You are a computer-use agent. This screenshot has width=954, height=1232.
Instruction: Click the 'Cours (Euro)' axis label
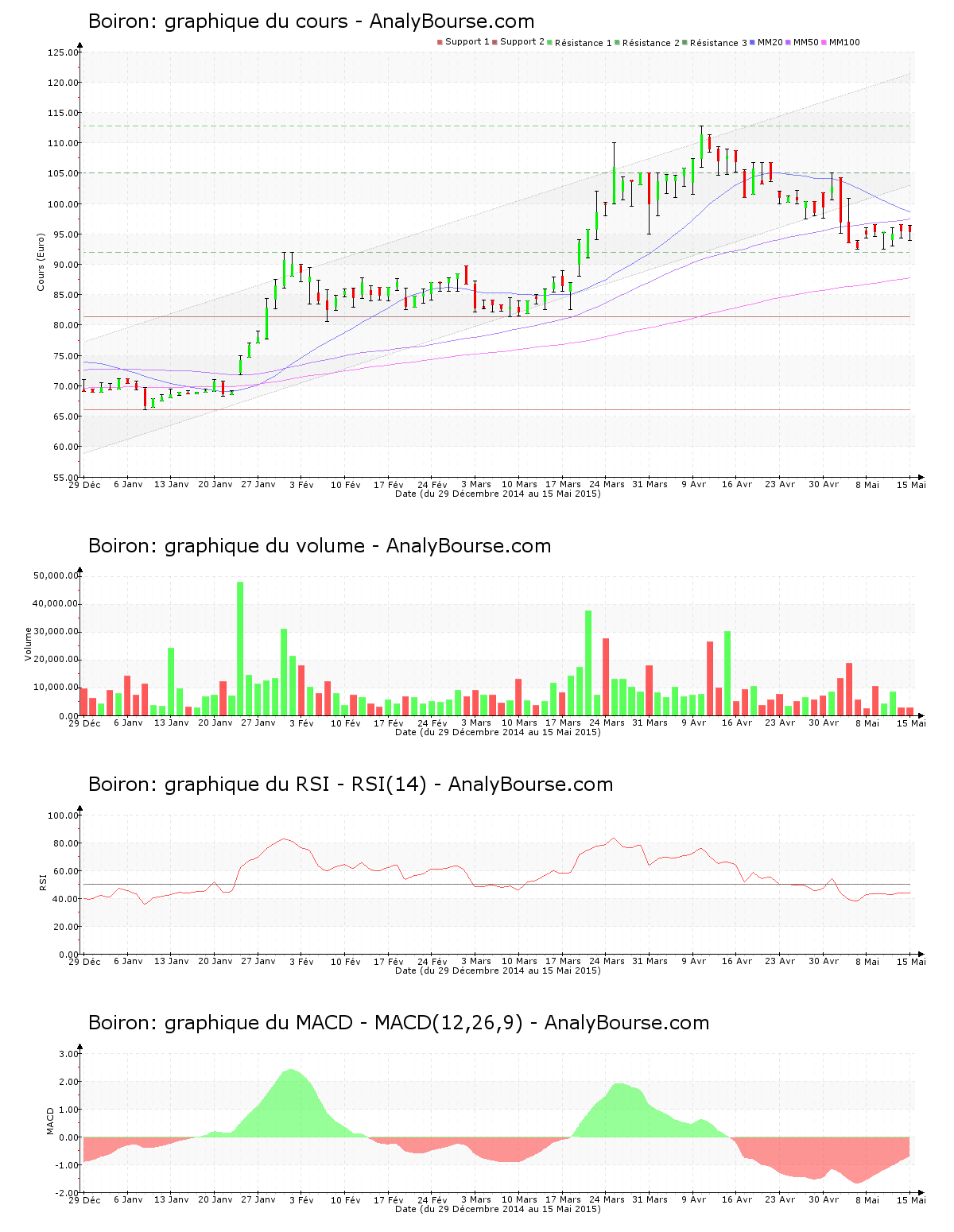point(41,262)
